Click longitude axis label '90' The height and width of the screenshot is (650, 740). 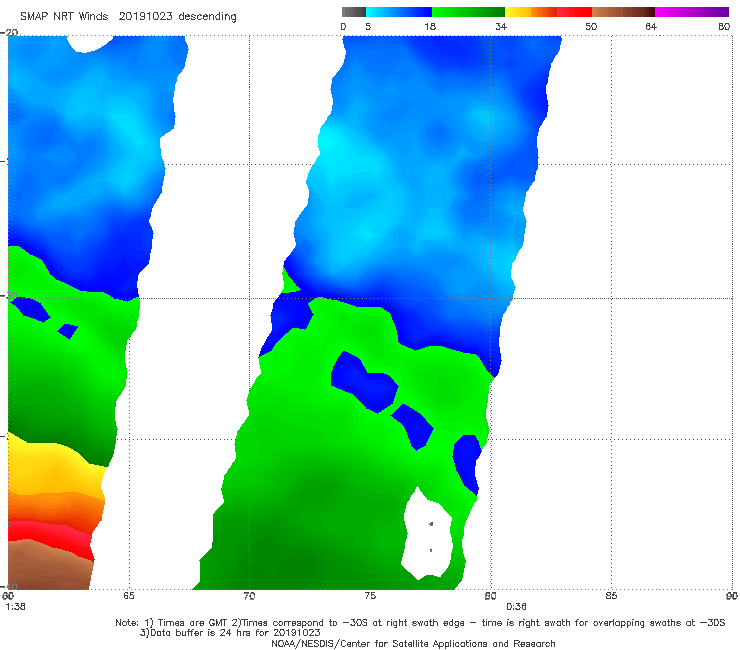[x=732, y=596]
